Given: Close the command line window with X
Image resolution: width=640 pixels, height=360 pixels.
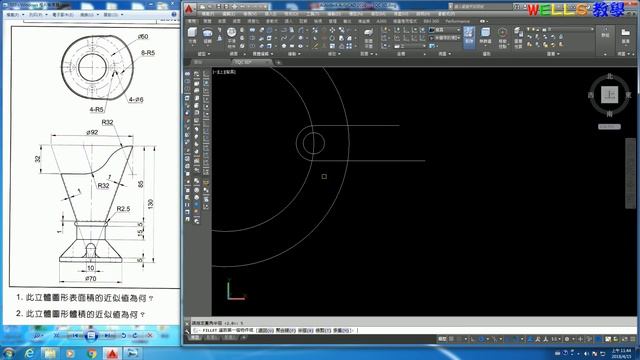Looking at the screenshot, I should 187,323.
